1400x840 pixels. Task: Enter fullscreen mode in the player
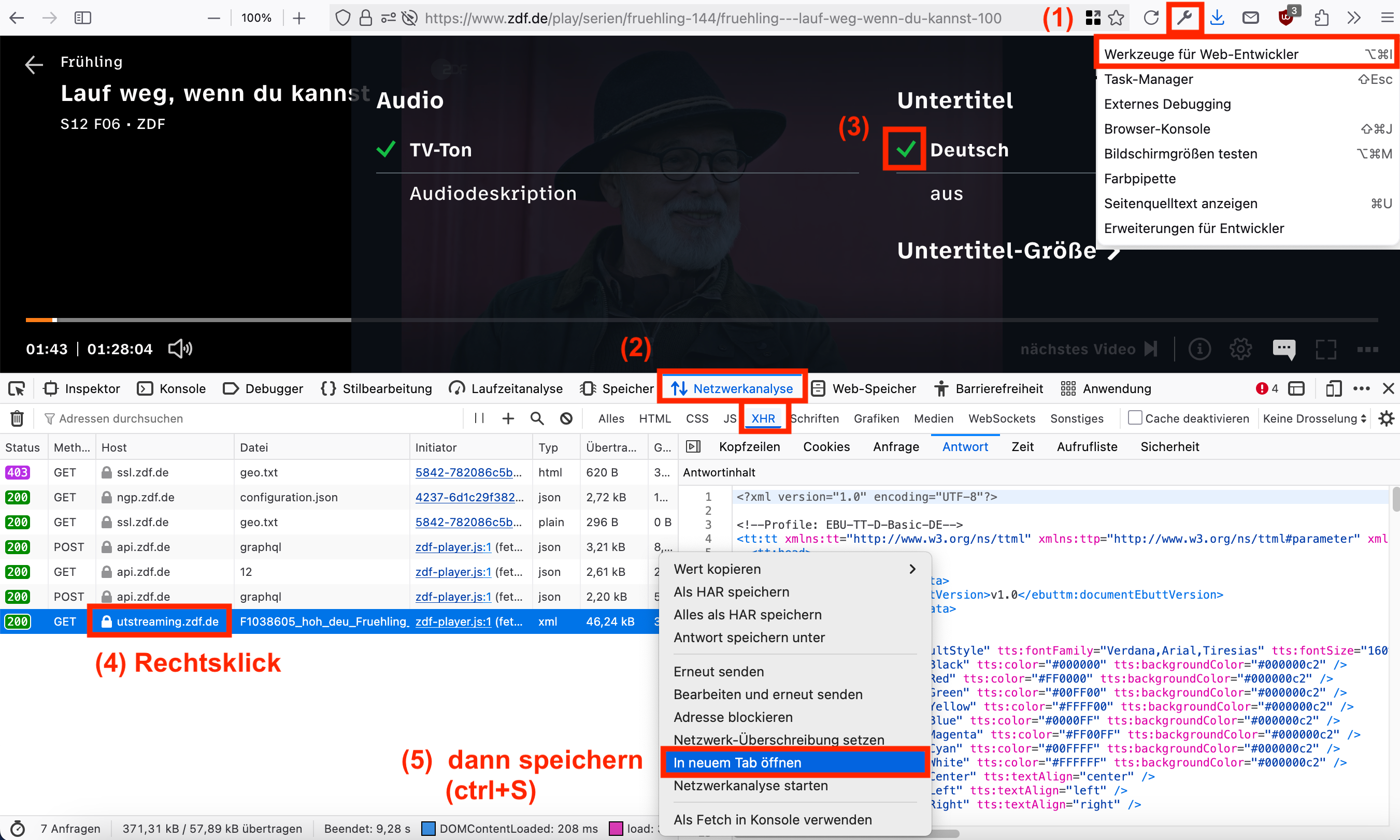tap(1326, 349)
